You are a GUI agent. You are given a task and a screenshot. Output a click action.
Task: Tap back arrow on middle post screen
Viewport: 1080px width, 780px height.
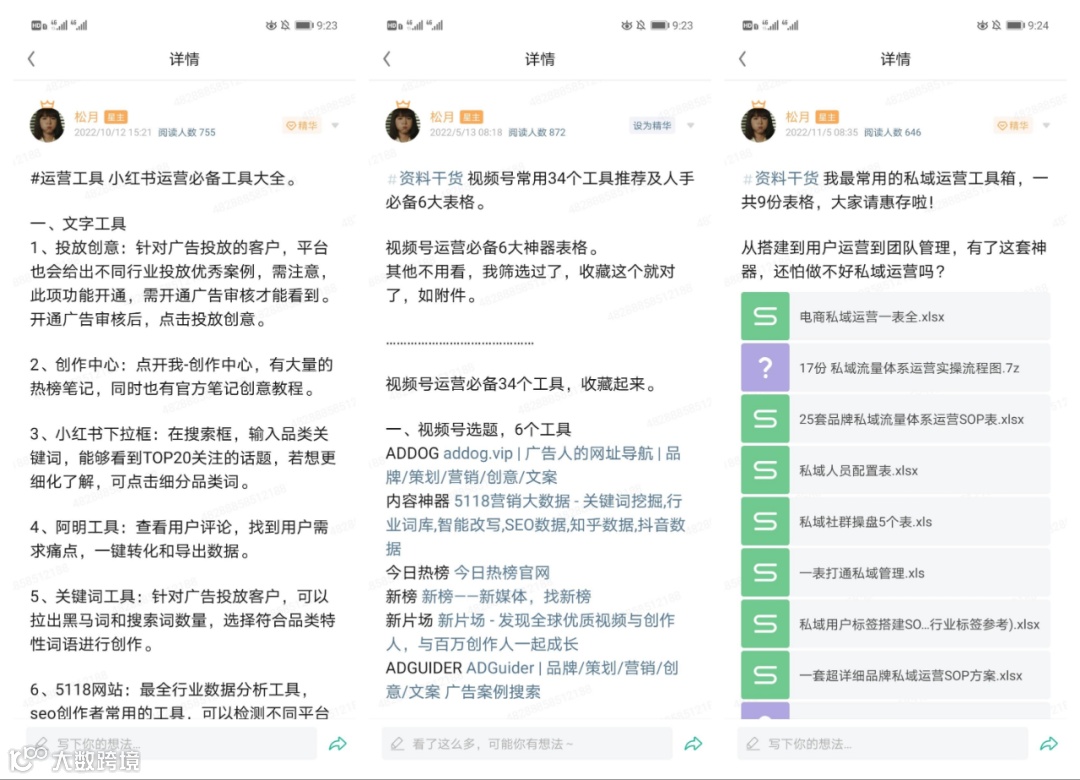pyautogui.click(x=387, y=59)
